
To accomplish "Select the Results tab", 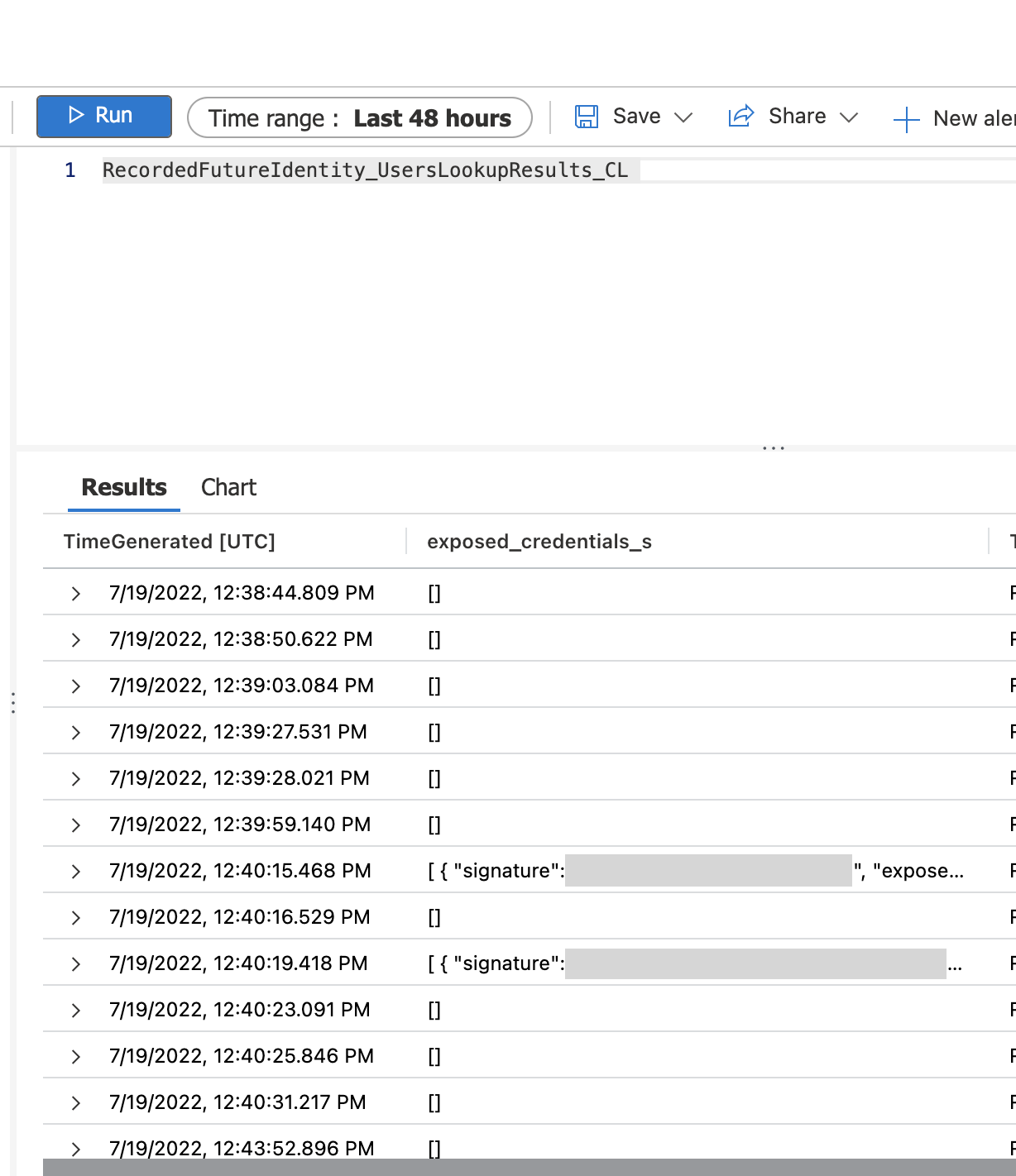I will tap(124, 487).
